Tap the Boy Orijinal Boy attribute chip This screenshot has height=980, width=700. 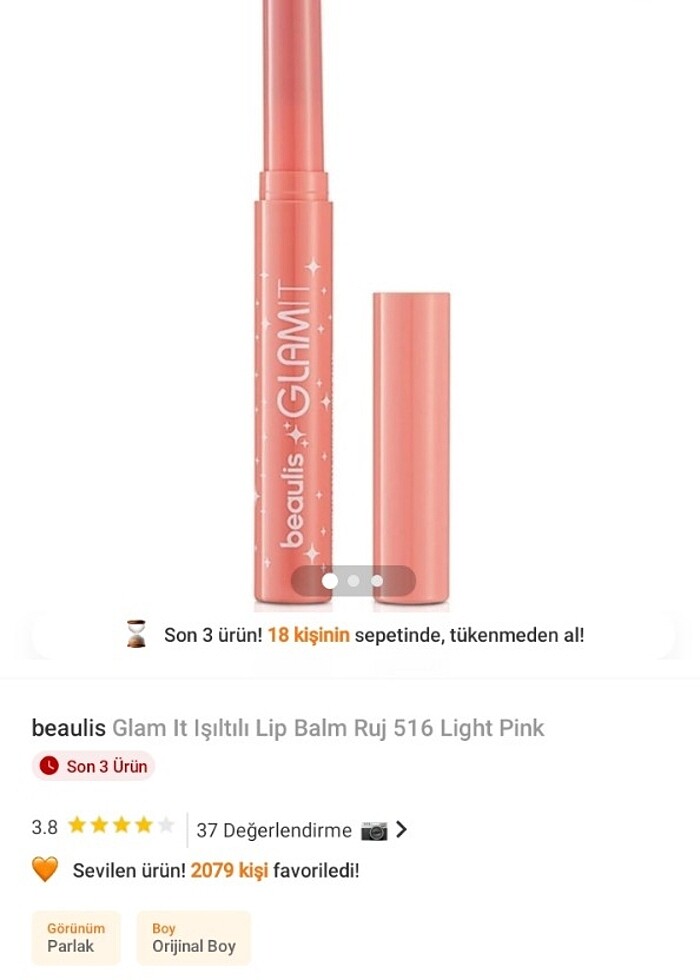(194, 938)
